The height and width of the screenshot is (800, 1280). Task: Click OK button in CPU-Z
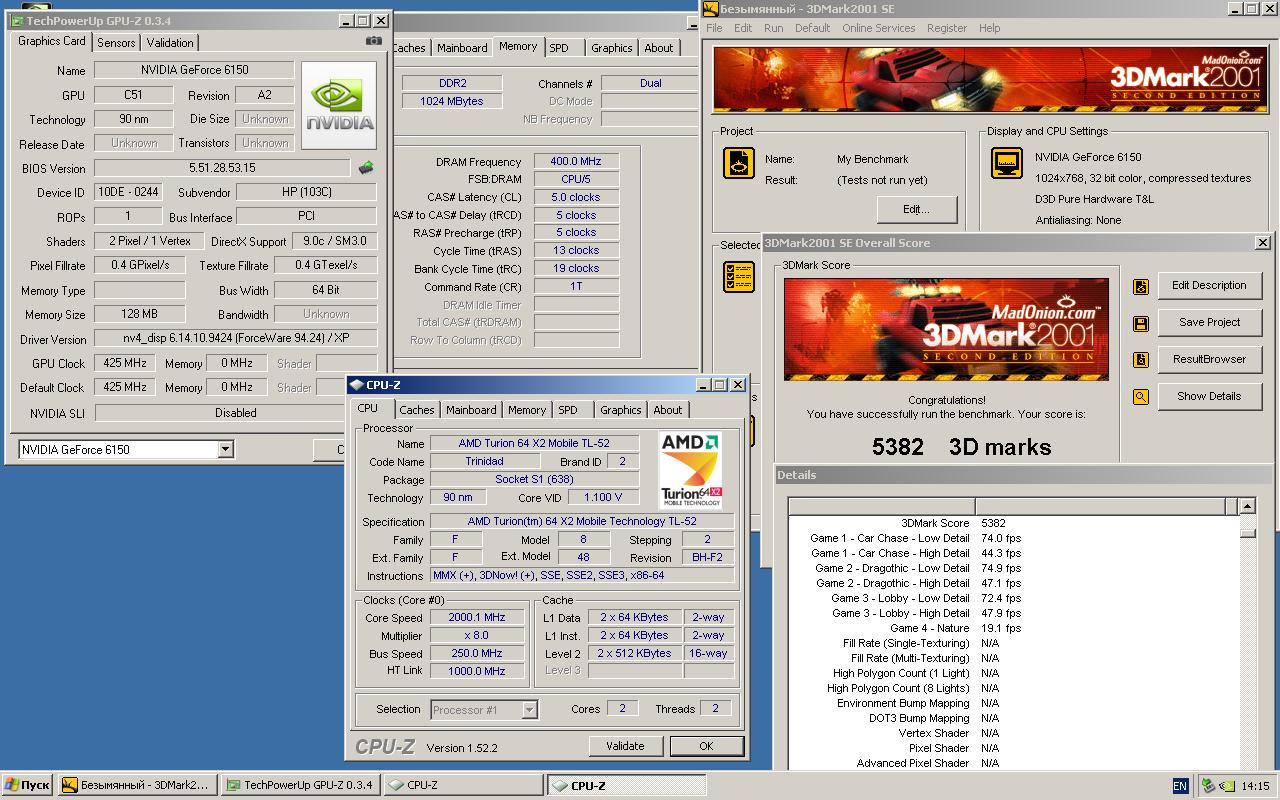point(706,746)
